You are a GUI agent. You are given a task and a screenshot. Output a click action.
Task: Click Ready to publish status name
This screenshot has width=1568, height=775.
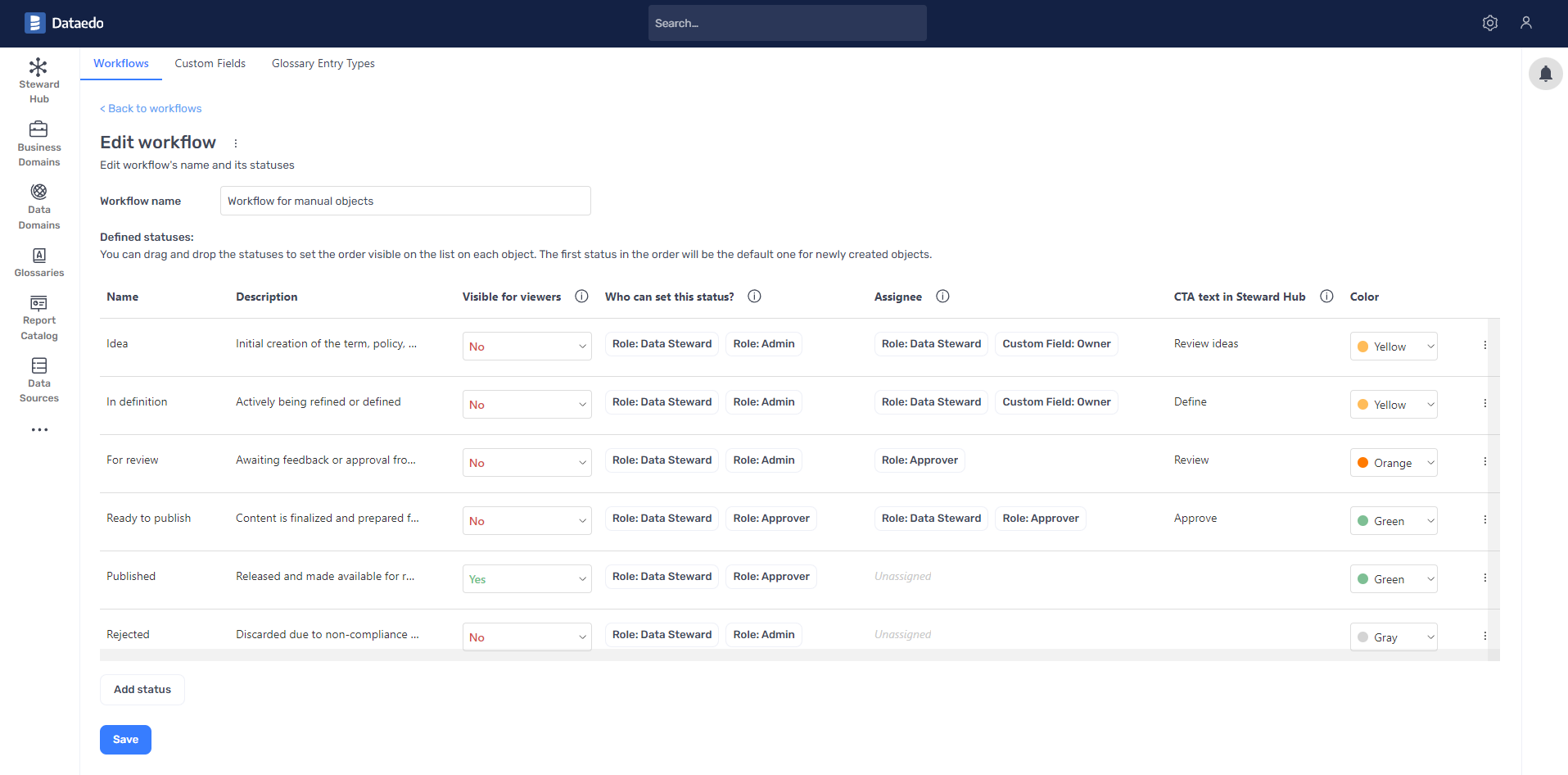click(148, 519)
